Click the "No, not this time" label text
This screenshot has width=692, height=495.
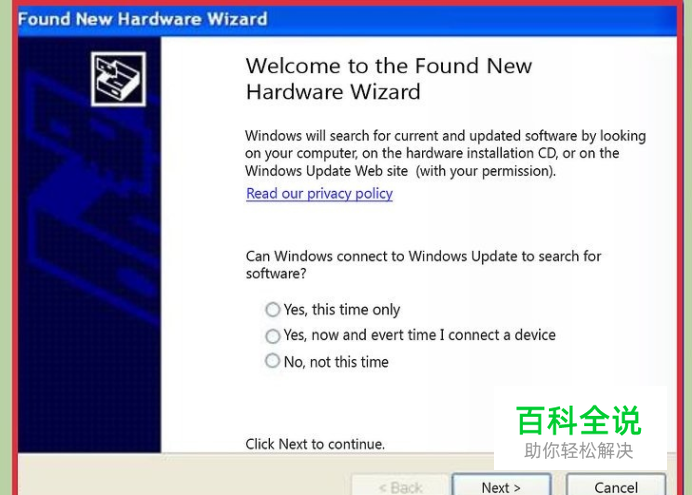pos(336,362)
